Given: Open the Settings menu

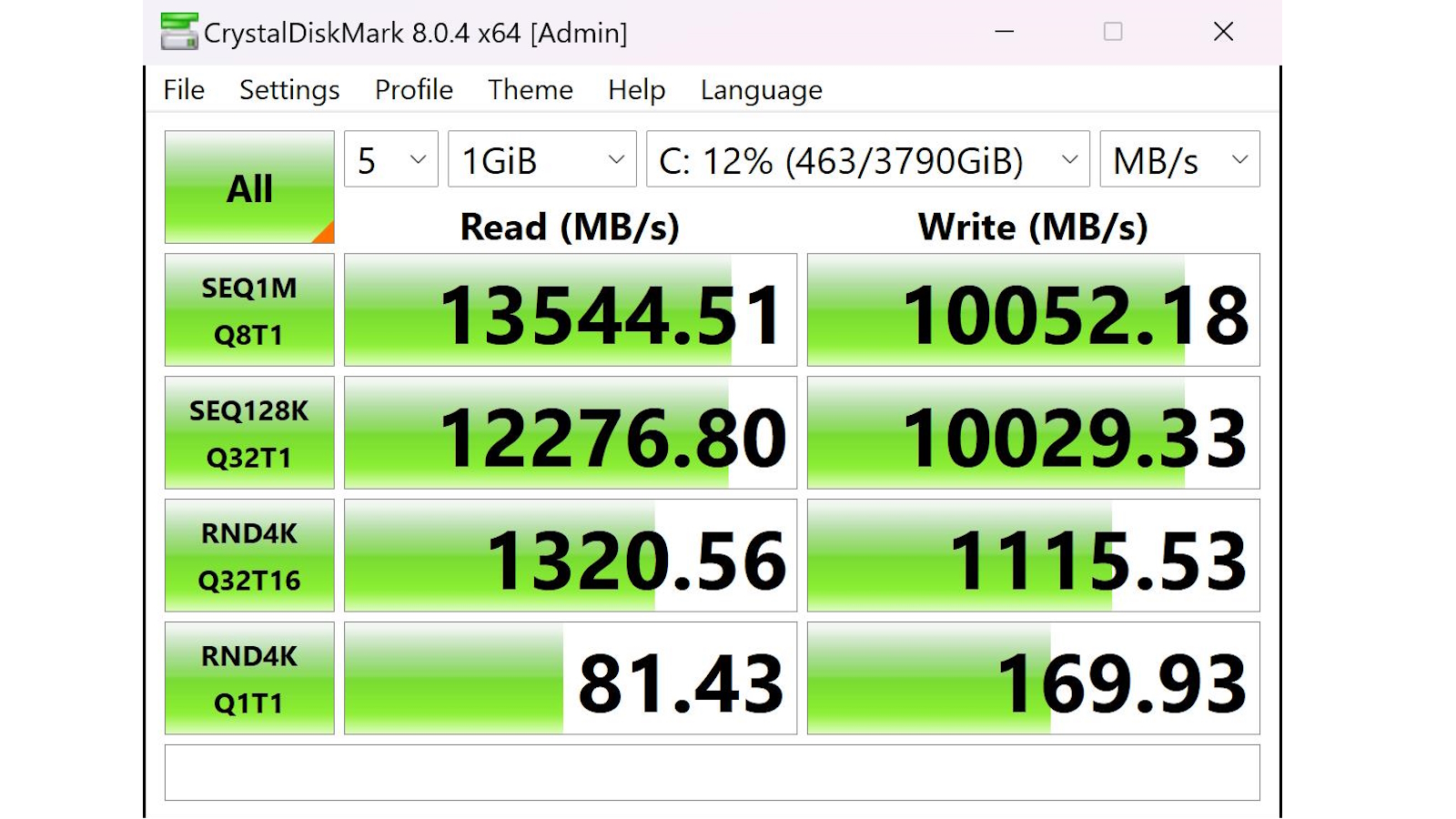Looking at the screenshot, I should click(289, 90).
